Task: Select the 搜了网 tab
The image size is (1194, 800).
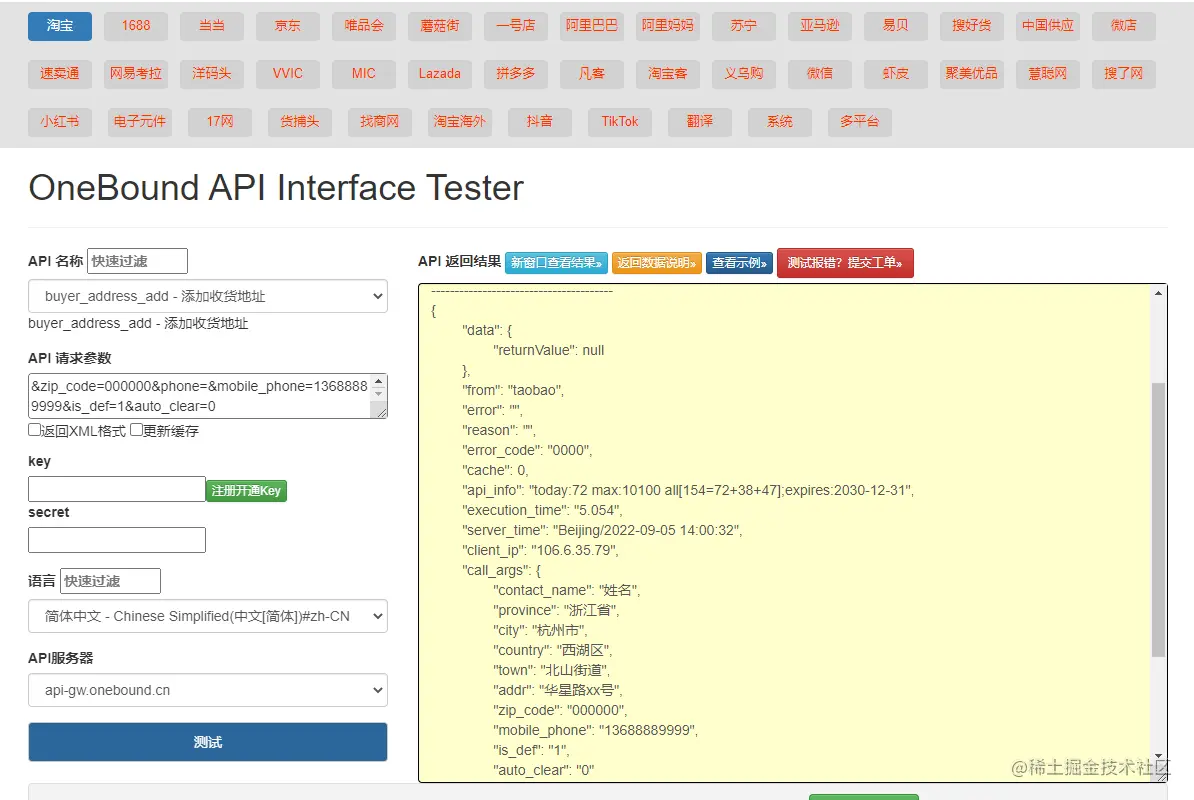Action: click(1124, 74)
